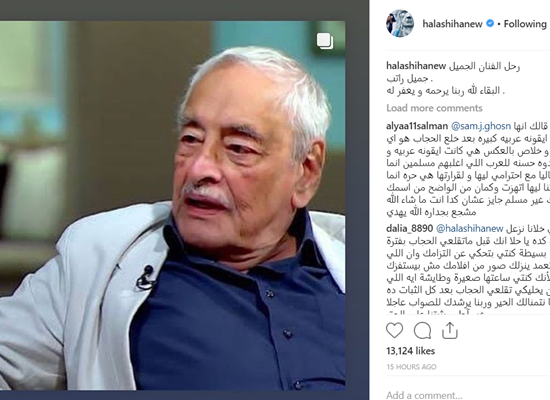Click the alyaa11salman comment text
Image resolution: width=550 pixels, height=400 pixels.
point(468,169)
